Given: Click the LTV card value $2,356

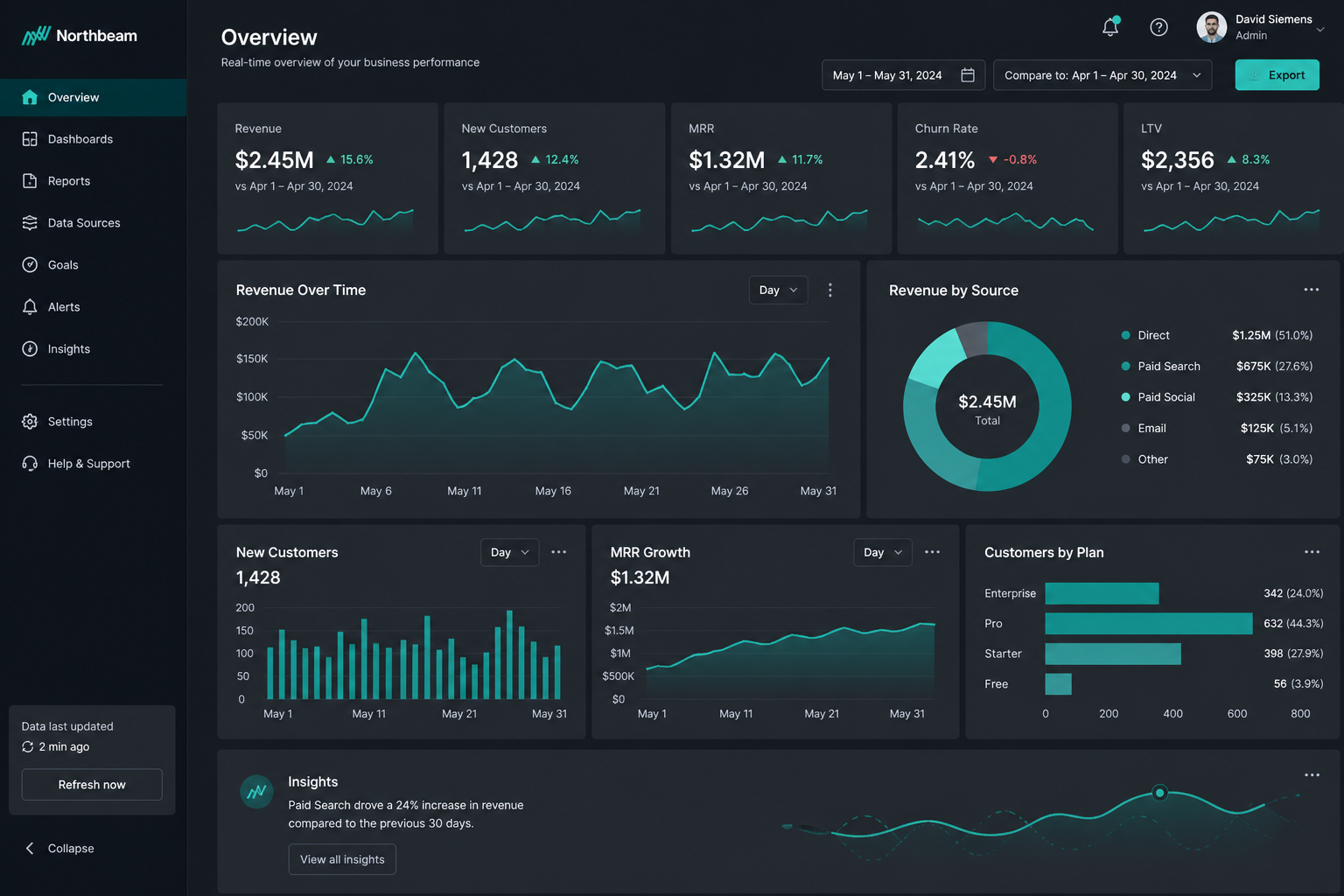Looking at the screenshot, I should click(1178, 160).
